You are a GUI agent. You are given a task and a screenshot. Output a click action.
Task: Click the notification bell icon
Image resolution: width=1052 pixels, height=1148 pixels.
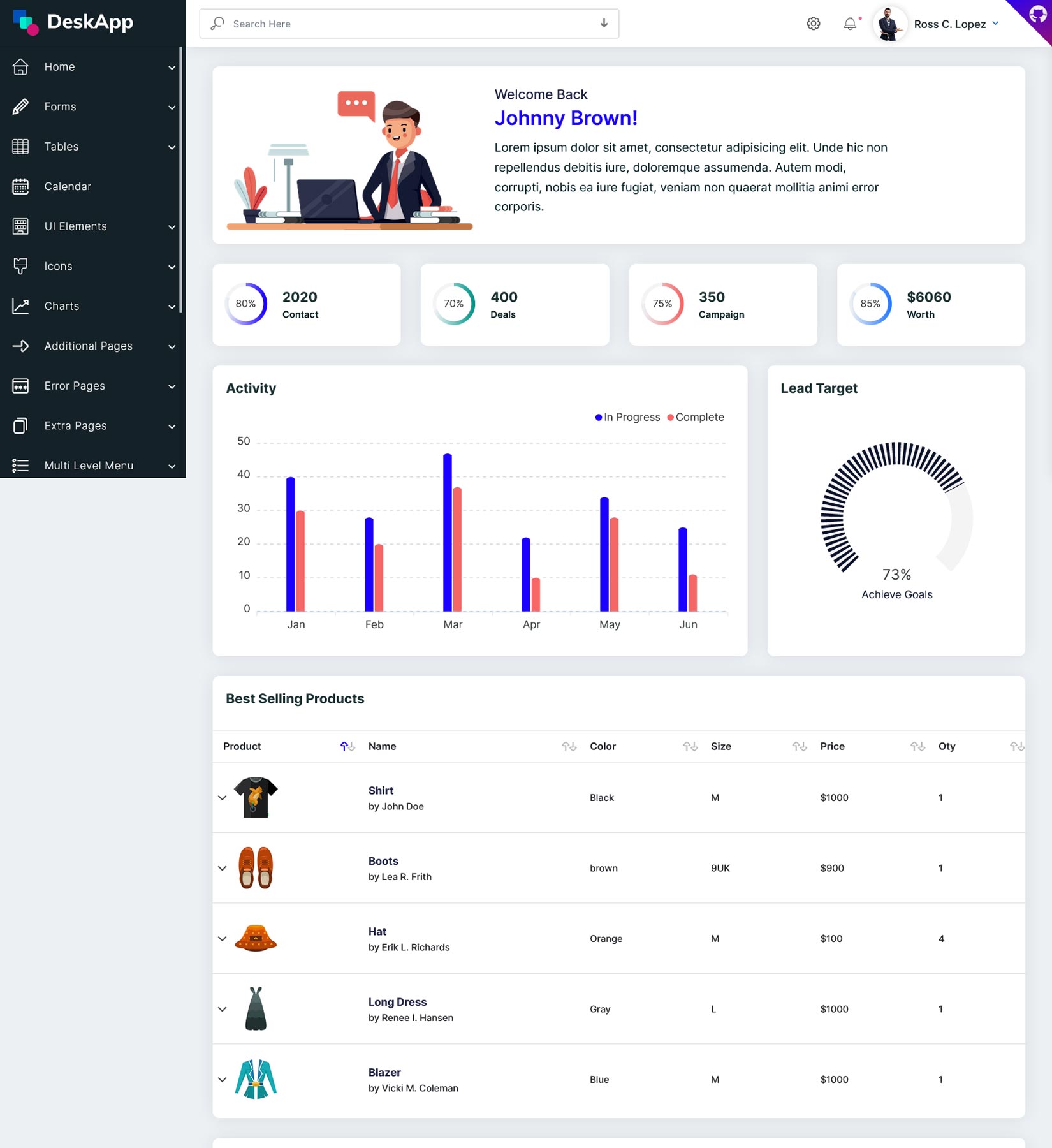(x=849, y=24)
